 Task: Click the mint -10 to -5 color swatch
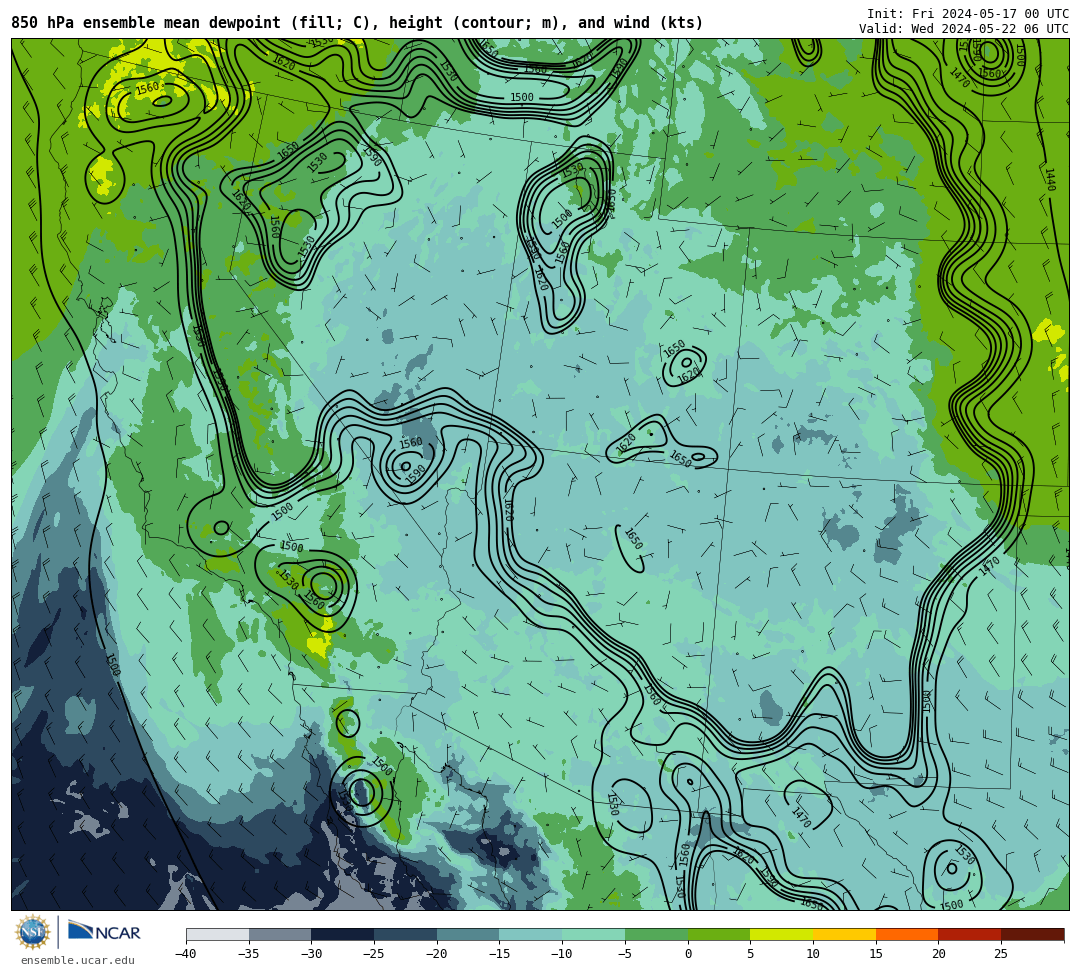pyautogui.click(x=594, y=934)
